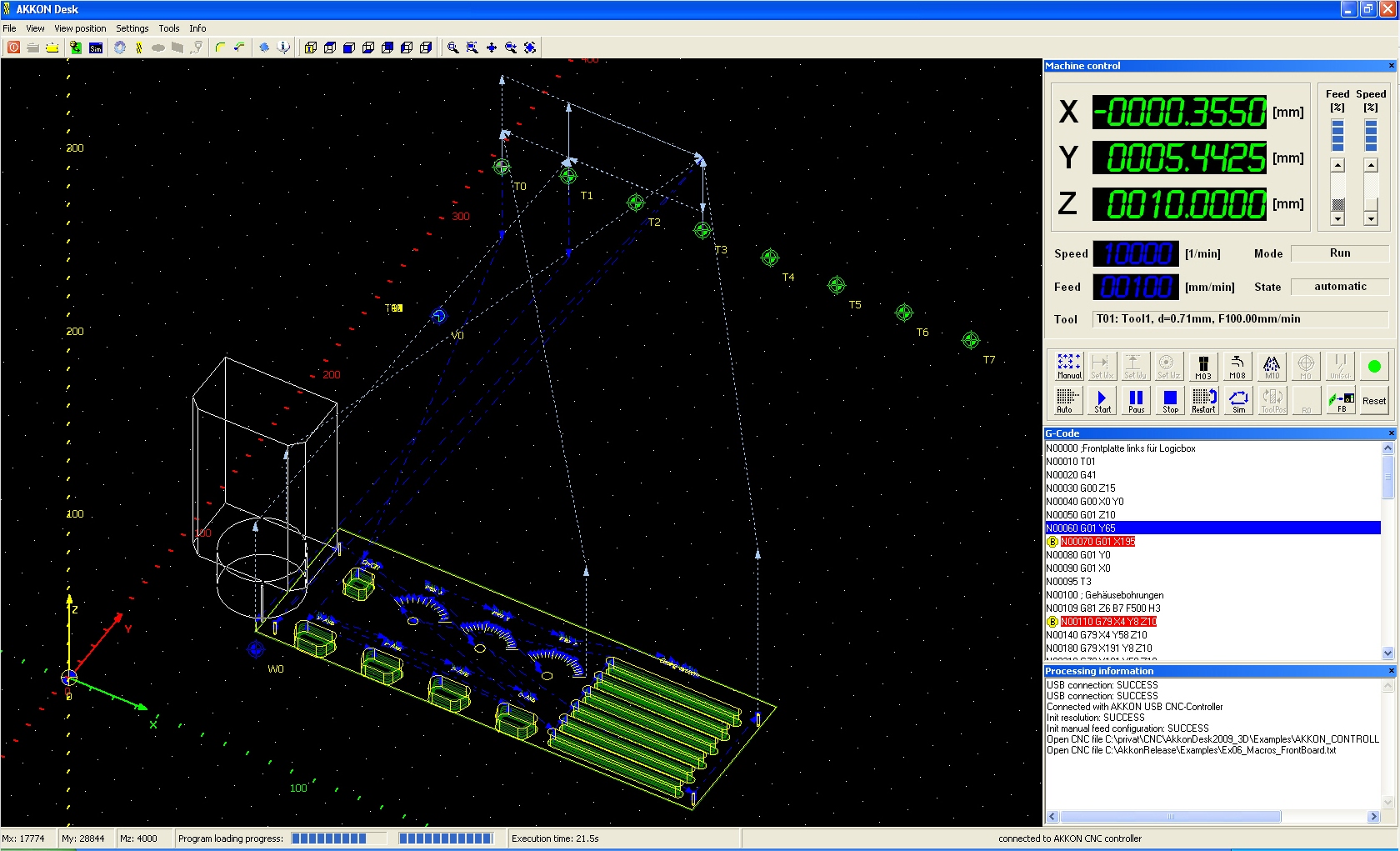
Task: Click the red power icon in toolbar
Action: [x=13, y=48]
